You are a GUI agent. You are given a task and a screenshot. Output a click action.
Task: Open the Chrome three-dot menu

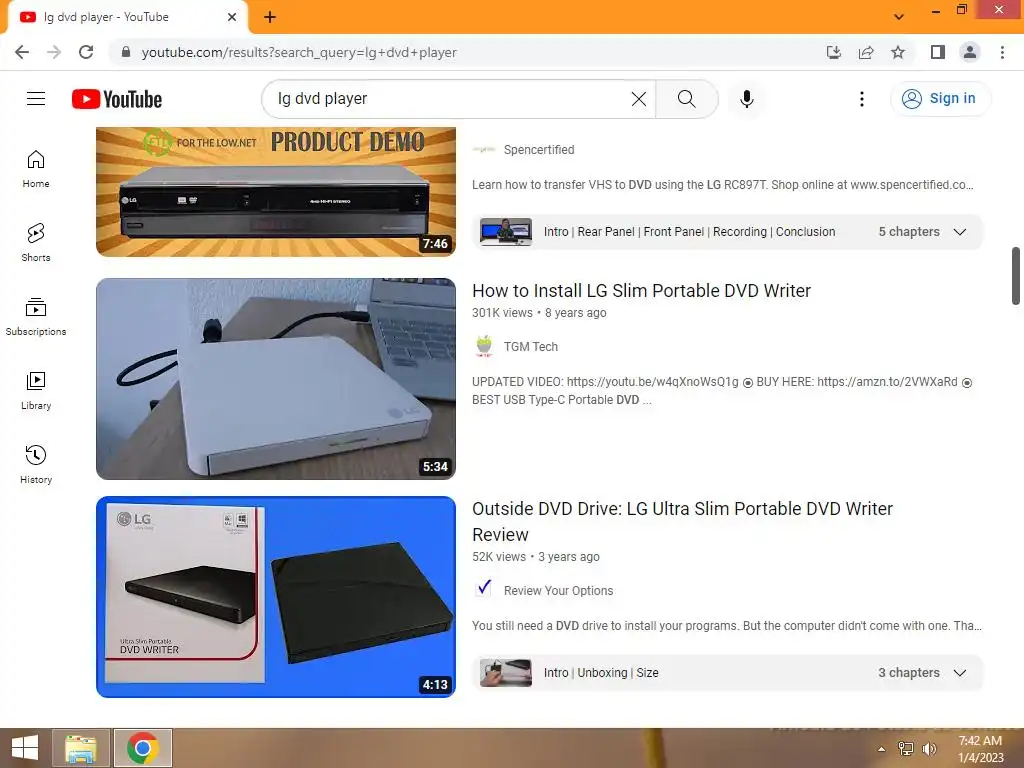tap(1002, 52)
